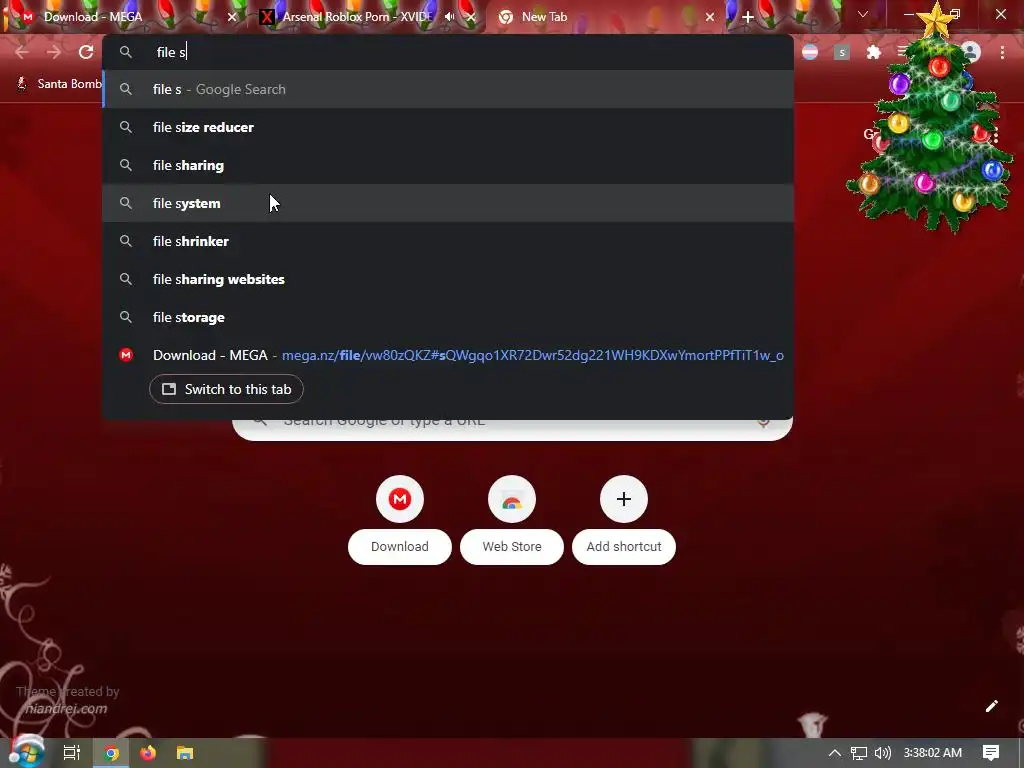This screenshot has width=1024, height=768.
Task: Open the mega.nz/file URL suggestion
Action: pyautogui.click(x=532, y=355)
